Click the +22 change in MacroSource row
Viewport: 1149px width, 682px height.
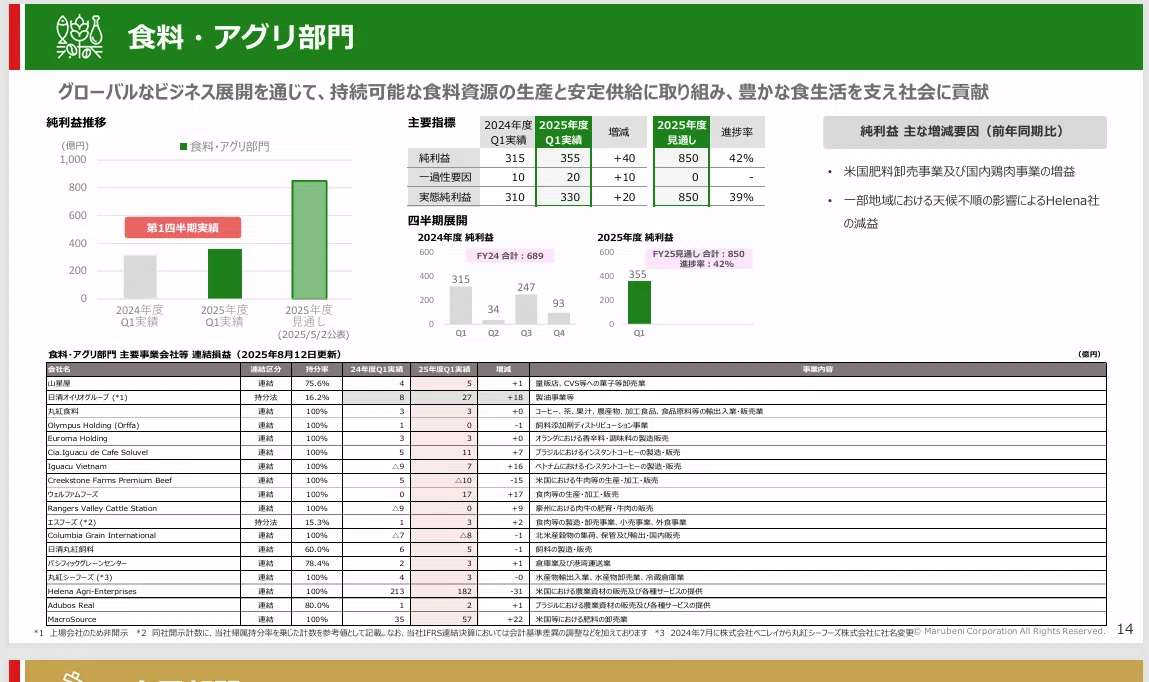(515, 619)
